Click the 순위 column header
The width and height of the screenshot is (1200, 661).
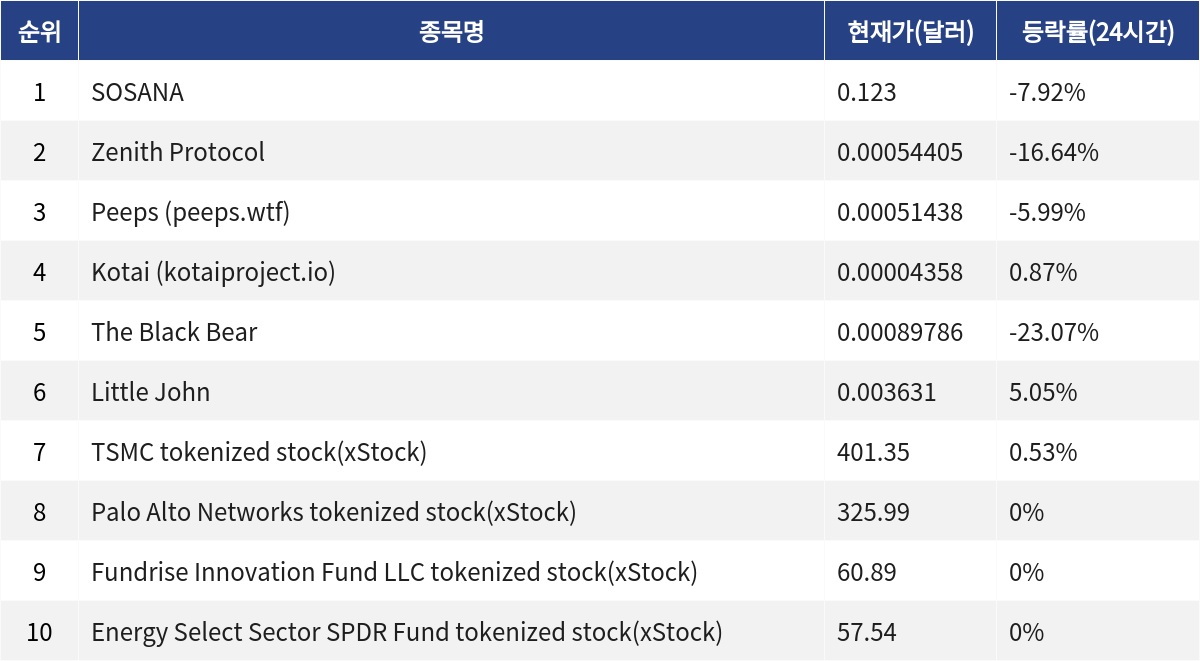[x=39, y=31]
